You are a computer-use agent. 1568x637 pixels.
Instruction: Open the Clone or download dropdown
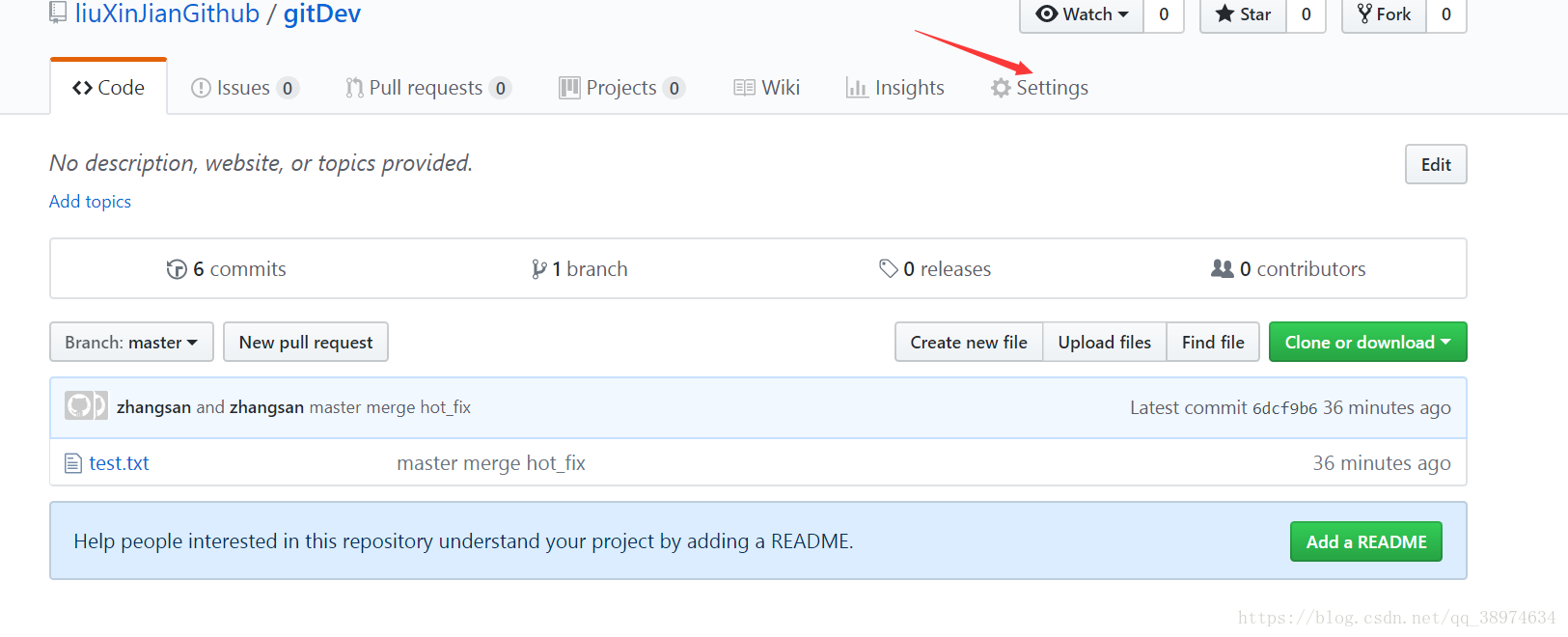pyautogui.click(x=1367, y=343)
